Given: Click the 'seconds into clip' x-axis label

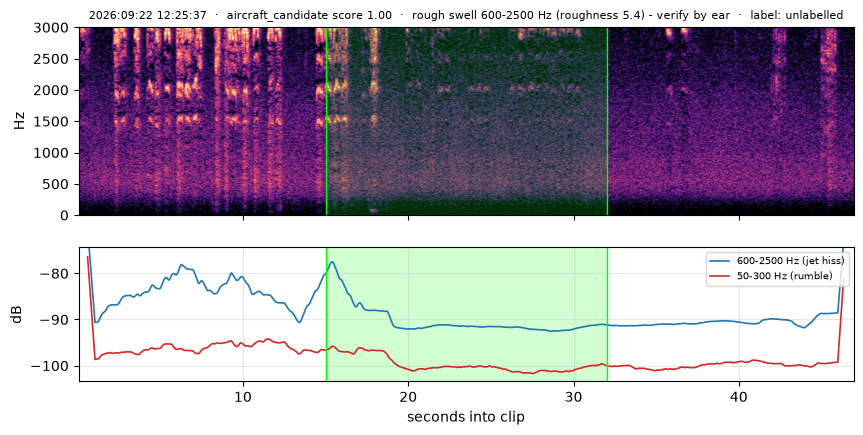Looking at the screenshot, I should (x=466, y=417).
